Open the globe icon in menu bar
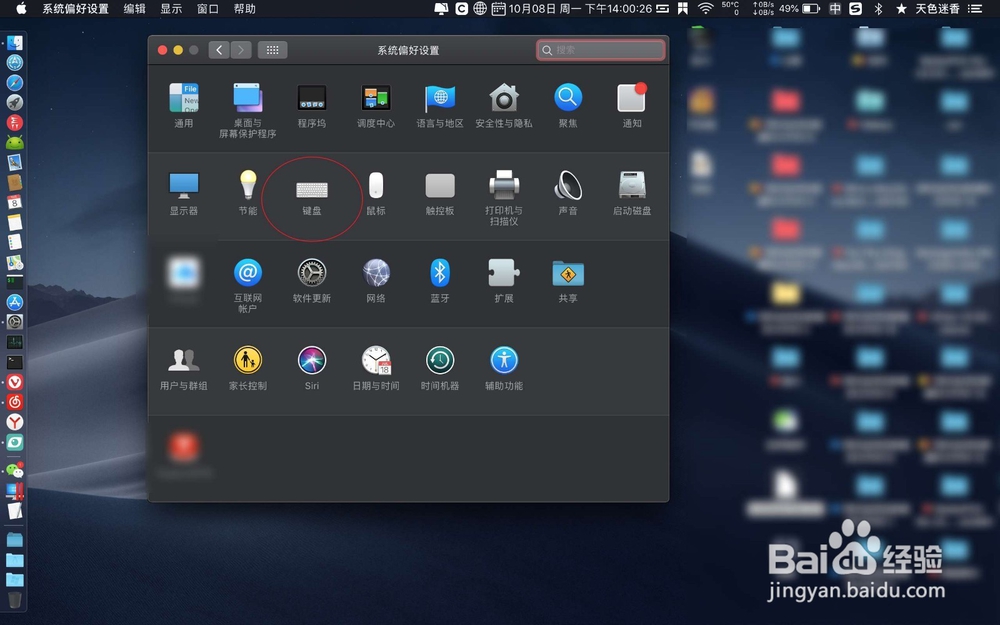Viewport: 1000px width, 625px height. point(480,8)
